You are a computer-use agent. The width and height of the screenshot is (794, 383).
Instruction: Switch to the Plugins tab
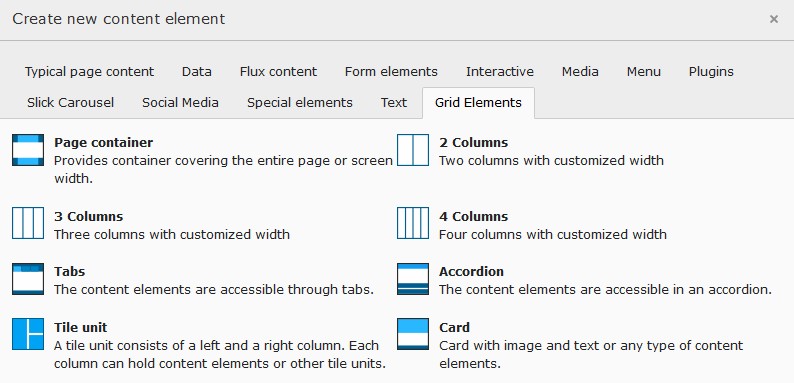711,72
